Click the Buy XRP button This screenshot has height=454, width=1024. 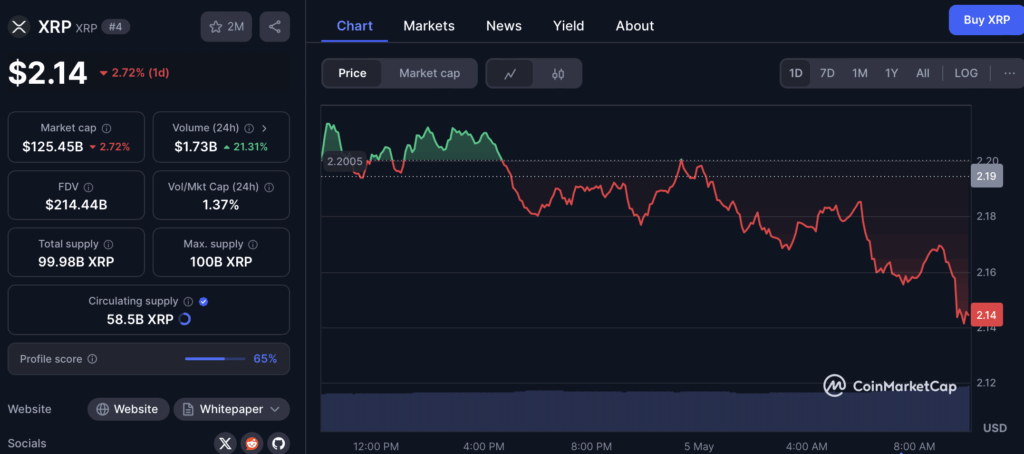(986, 20)
